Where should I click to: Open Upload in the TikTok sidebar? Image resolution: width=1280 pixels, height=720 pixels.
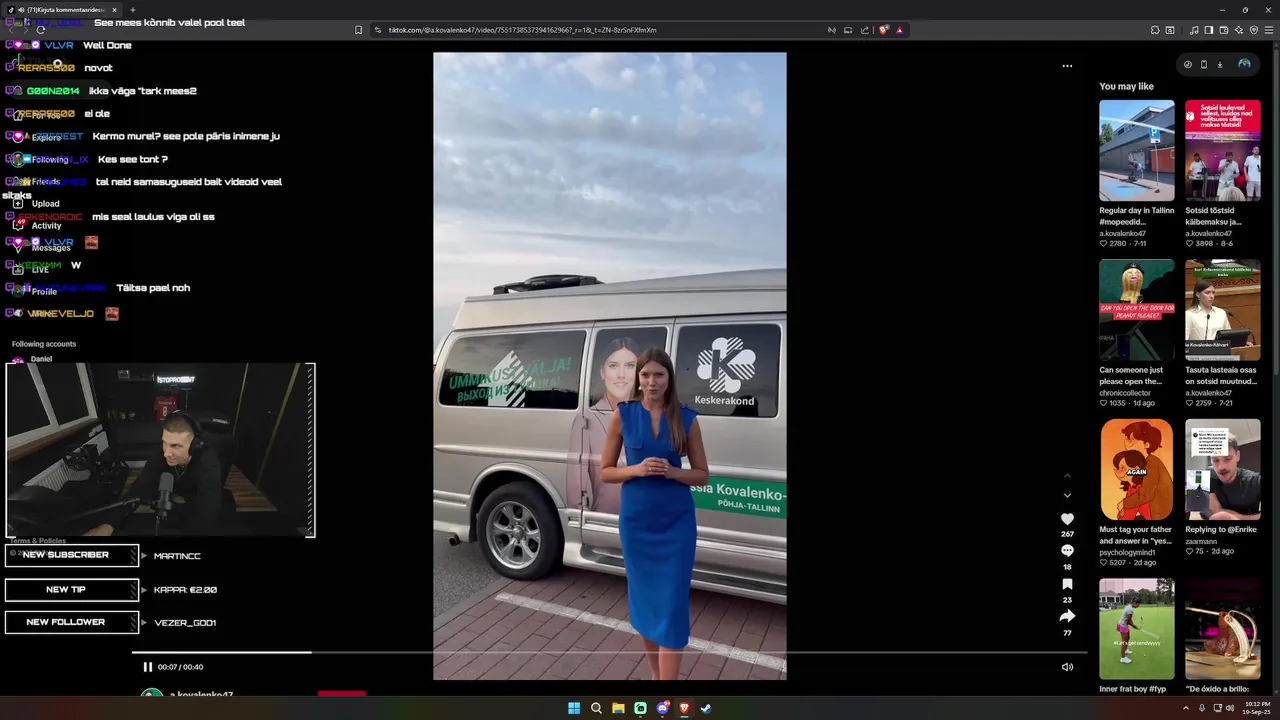click(45, 203)
